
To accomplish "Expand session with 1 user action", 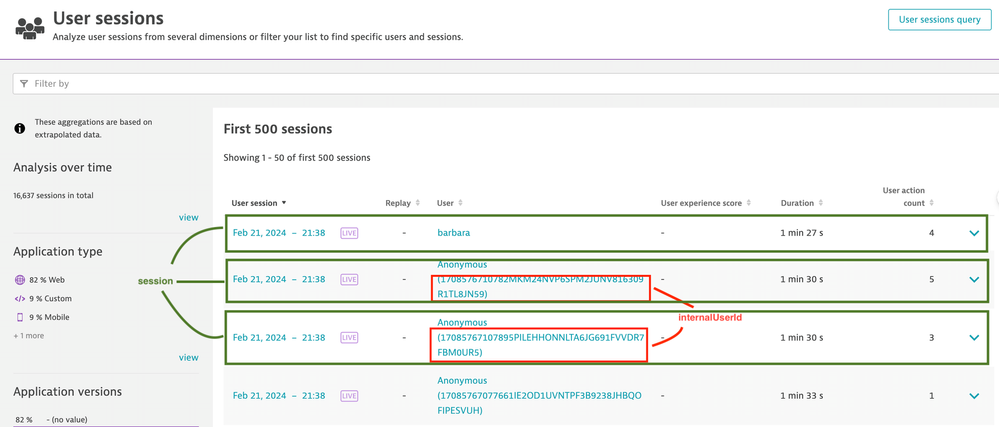I will pos(973,396).
